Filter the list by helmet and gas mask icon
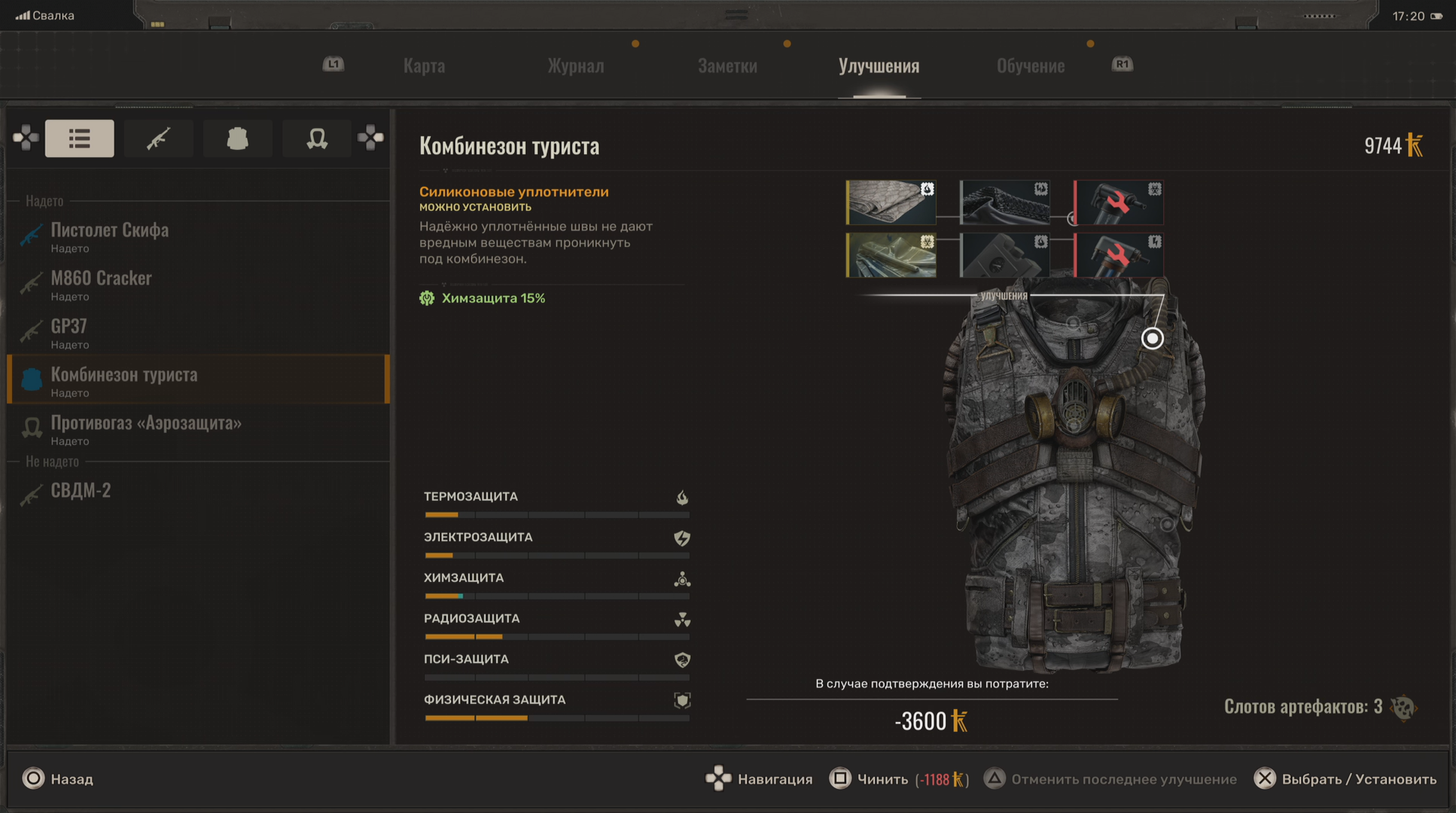 [x=316, y=139]
